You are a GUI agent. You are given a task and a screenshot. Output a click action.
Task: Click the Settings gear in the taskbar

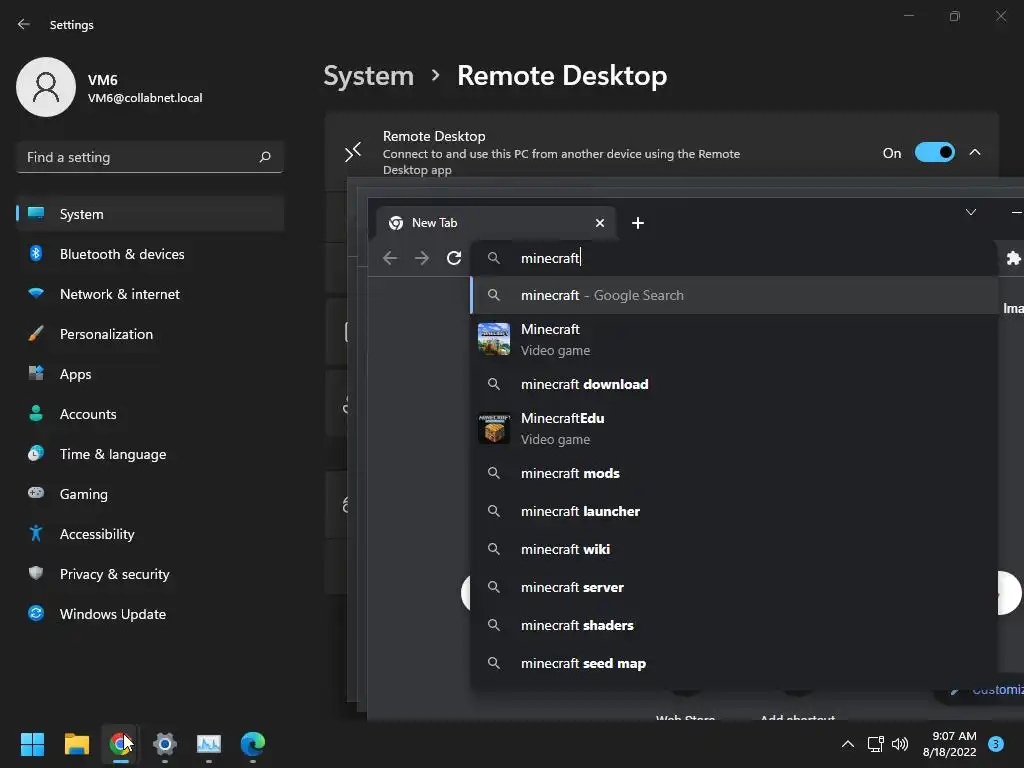tap(165, 744)
